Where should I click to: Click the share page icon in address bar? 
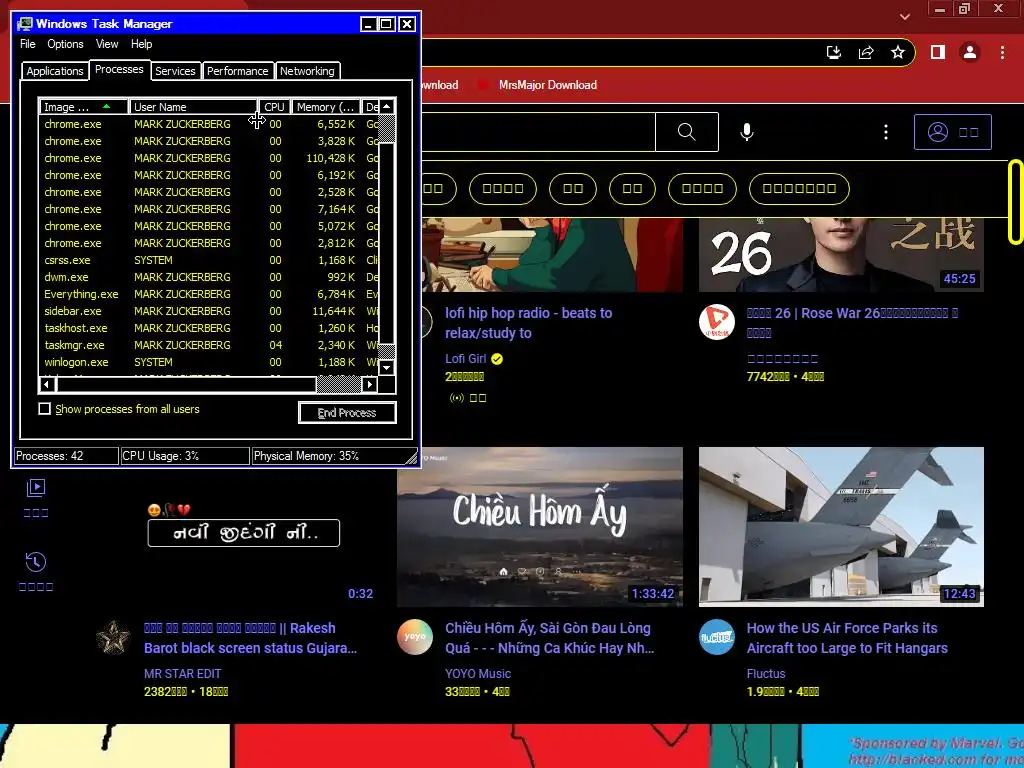click(x=866, y=52)
